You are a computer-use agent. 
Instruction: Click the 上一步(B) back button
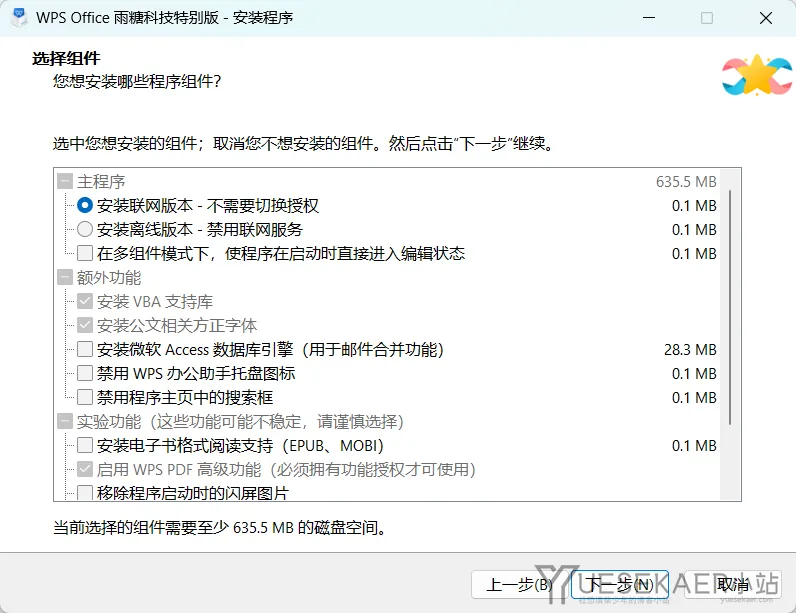pos(519,585)
